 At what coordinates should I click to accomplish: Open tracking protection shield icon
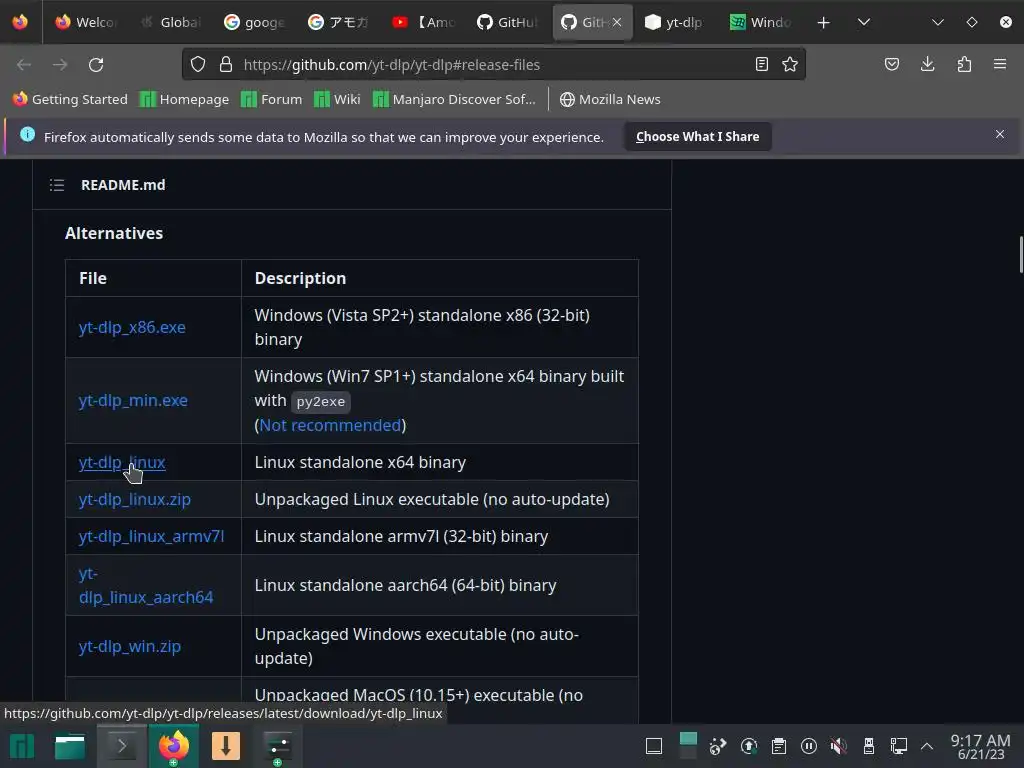point(198,65)
